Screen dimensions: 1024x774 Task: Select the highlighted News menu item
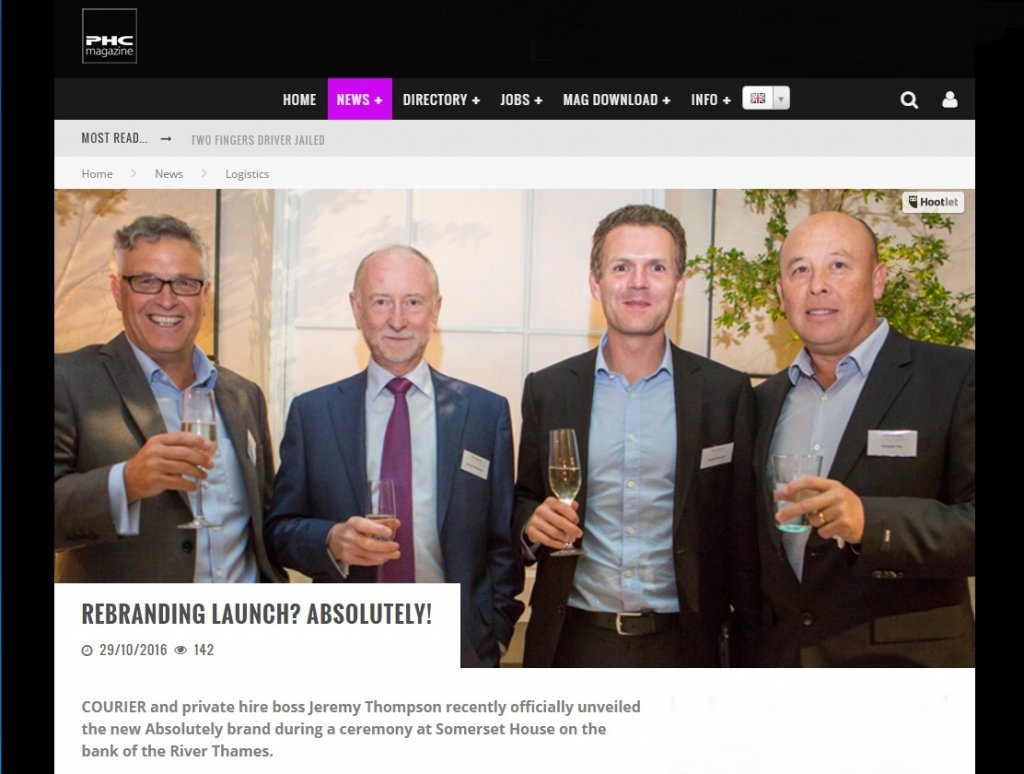[359, 99]
